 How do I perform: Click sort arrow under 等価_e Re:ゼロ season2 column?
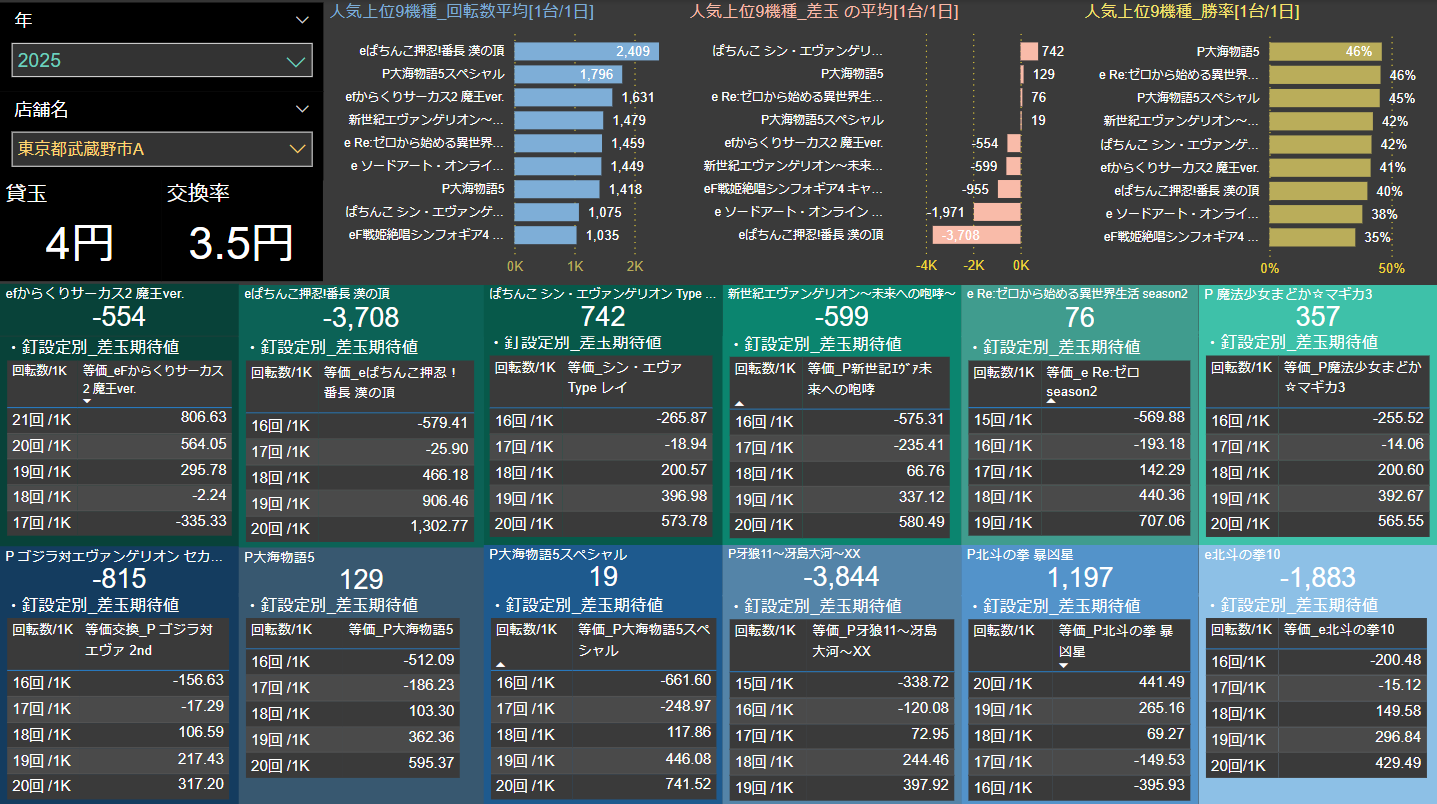click(x=1052, y=402)
